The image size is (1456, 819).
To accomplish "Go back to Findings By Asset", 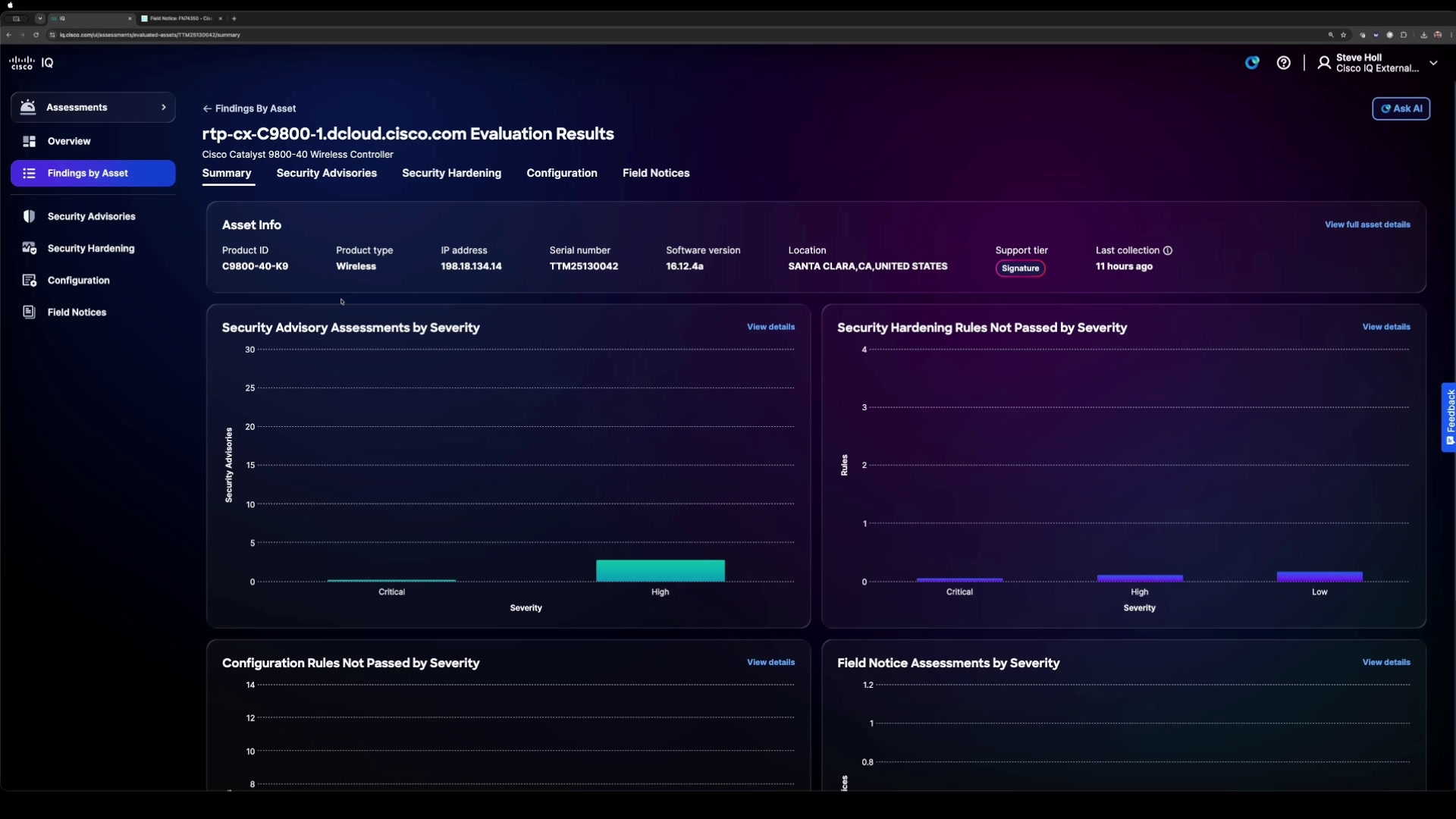I will (249, 108).
